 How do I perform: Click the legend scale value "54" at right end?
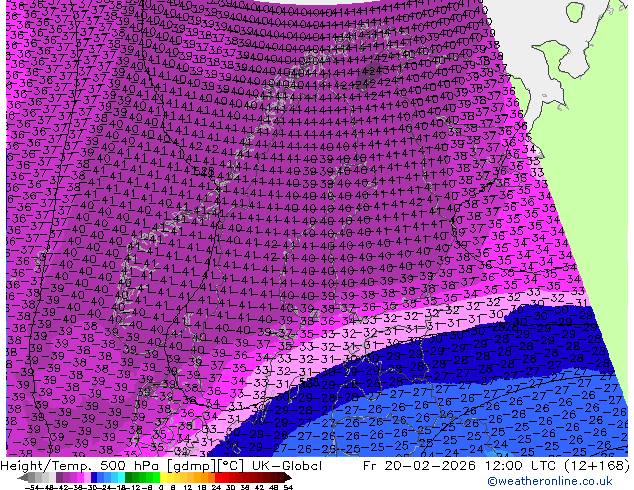pyautogui.click(x=287, y=487)
